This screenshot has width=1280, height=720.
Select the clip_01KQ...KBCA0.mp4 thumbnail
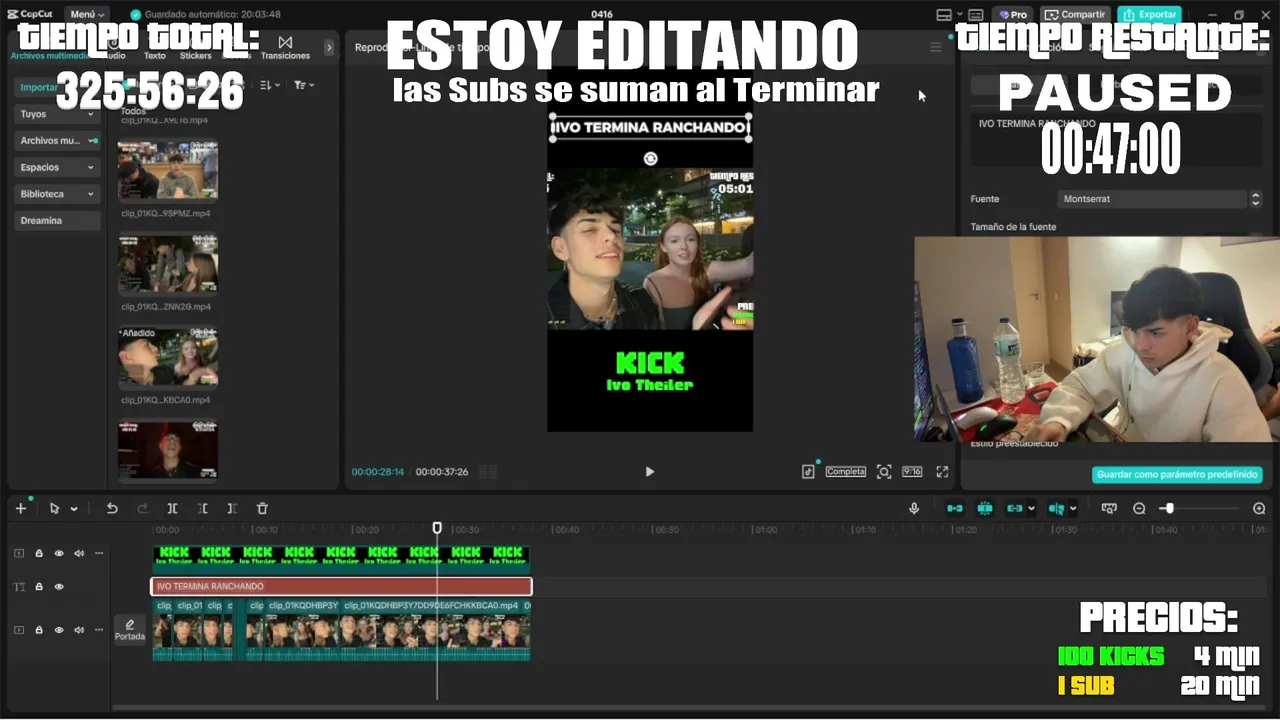click(x=168, y=357)
